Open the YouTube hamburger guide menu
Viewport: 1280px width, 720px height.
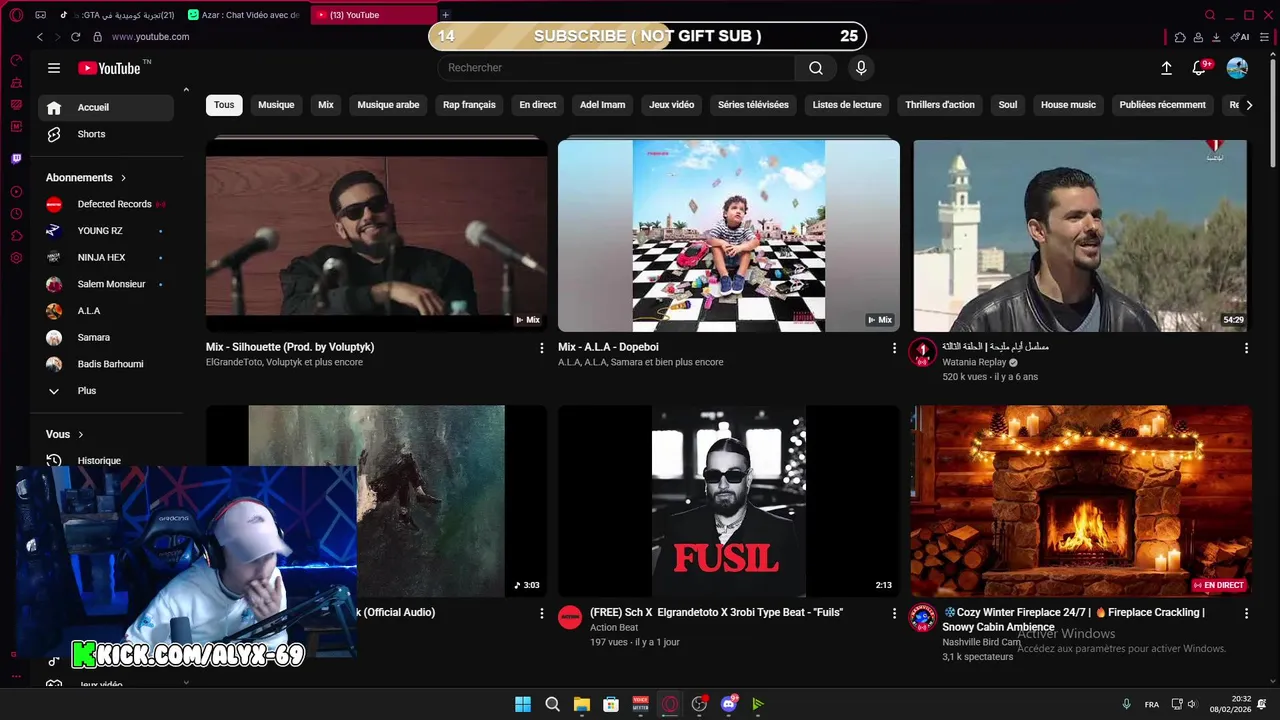pyautogui.click(x=54, y=68)
